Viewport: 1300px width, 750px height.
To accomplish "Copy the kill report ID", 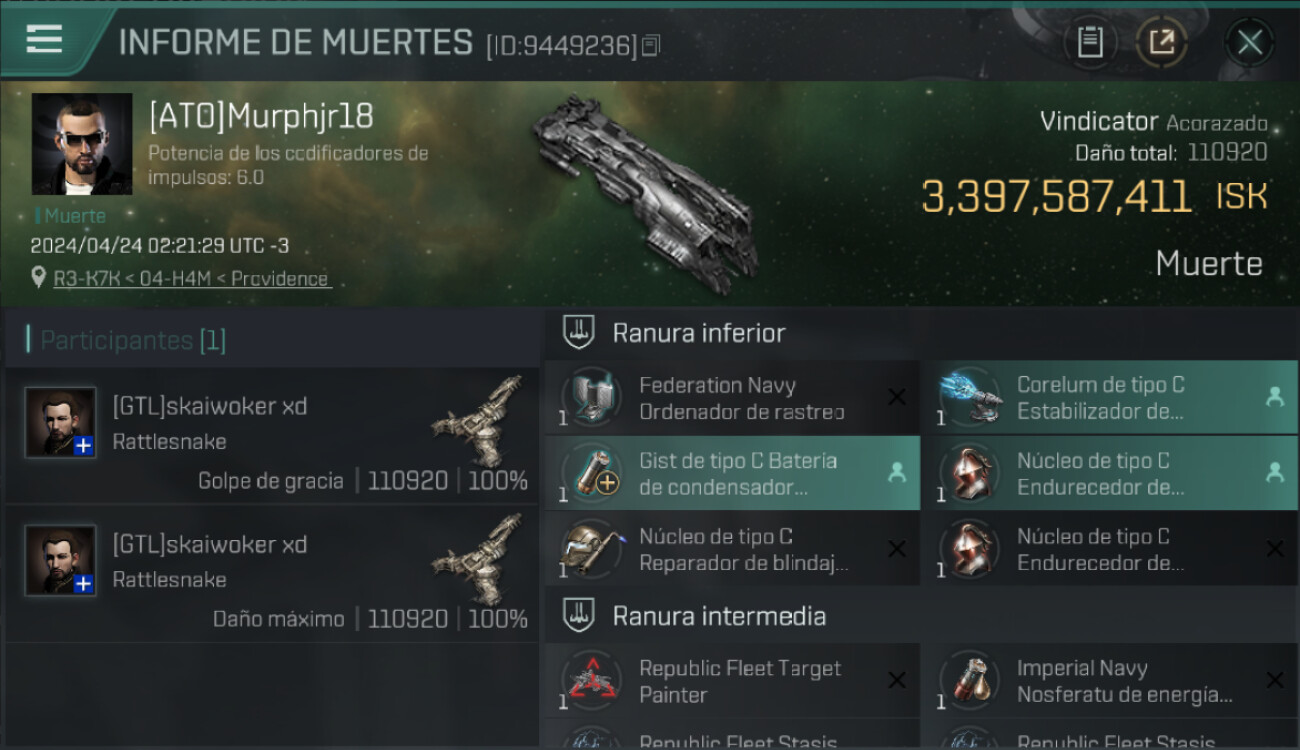I will tap(651, 45).
